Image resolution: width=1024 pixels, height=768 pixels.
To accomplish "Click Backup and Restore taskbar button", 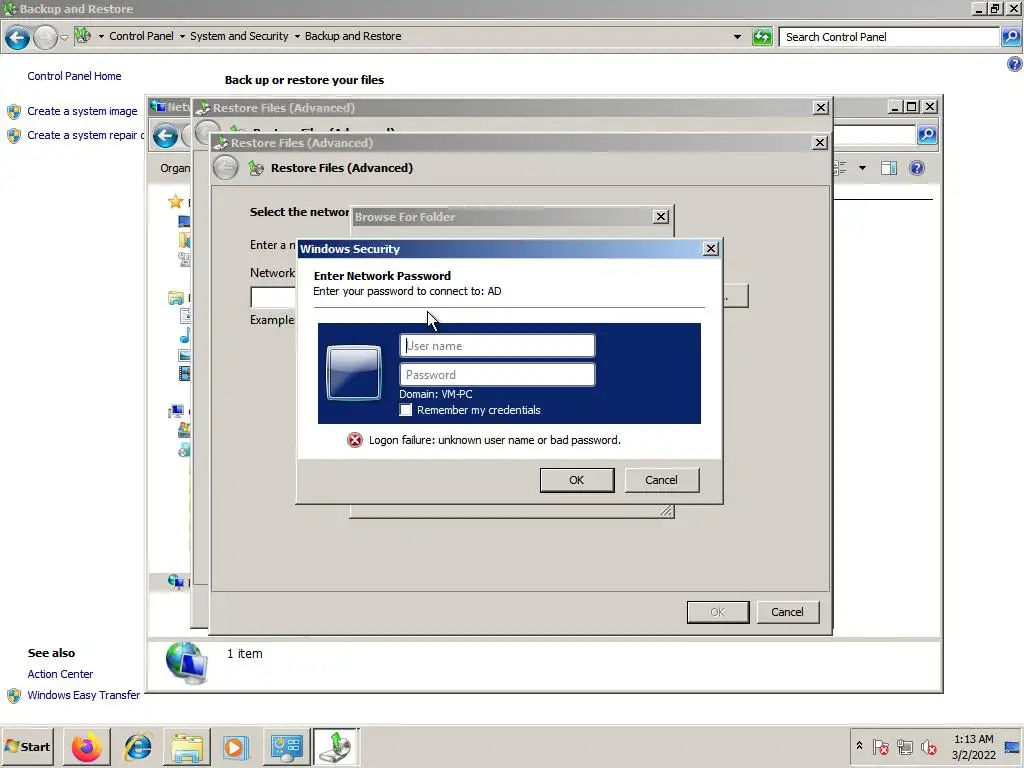I will point(336,746).
